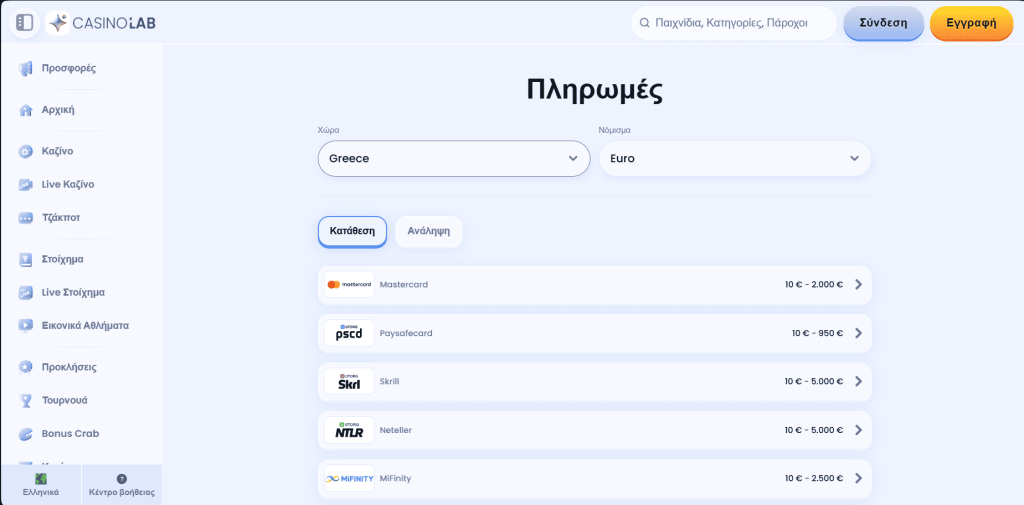Open Τζάκποτ in the sidebar
This screenshot has width=1024, height=505.
tap(61, 218)
